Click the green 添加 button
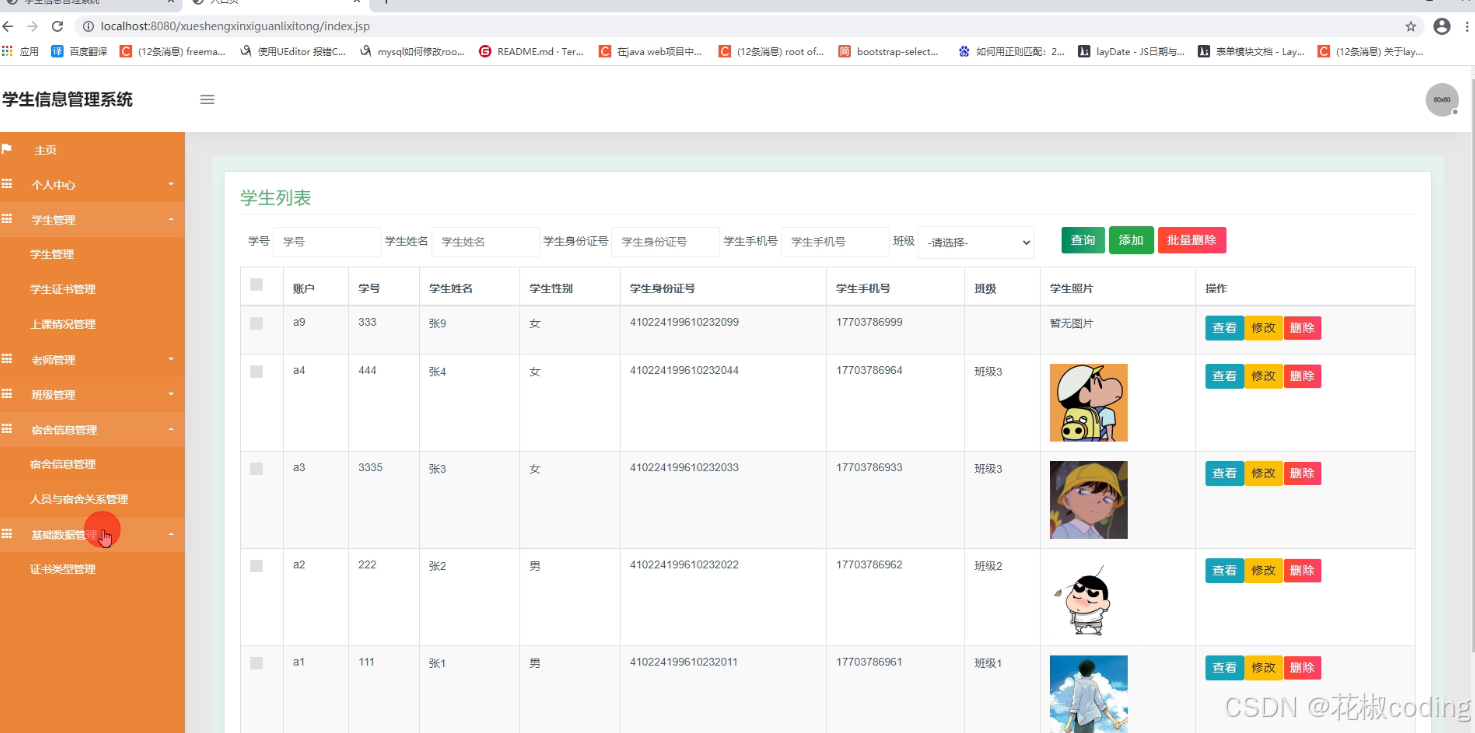Image resolution: width=1475 pixels, height=733 pixels. [x=1131, y=240]
